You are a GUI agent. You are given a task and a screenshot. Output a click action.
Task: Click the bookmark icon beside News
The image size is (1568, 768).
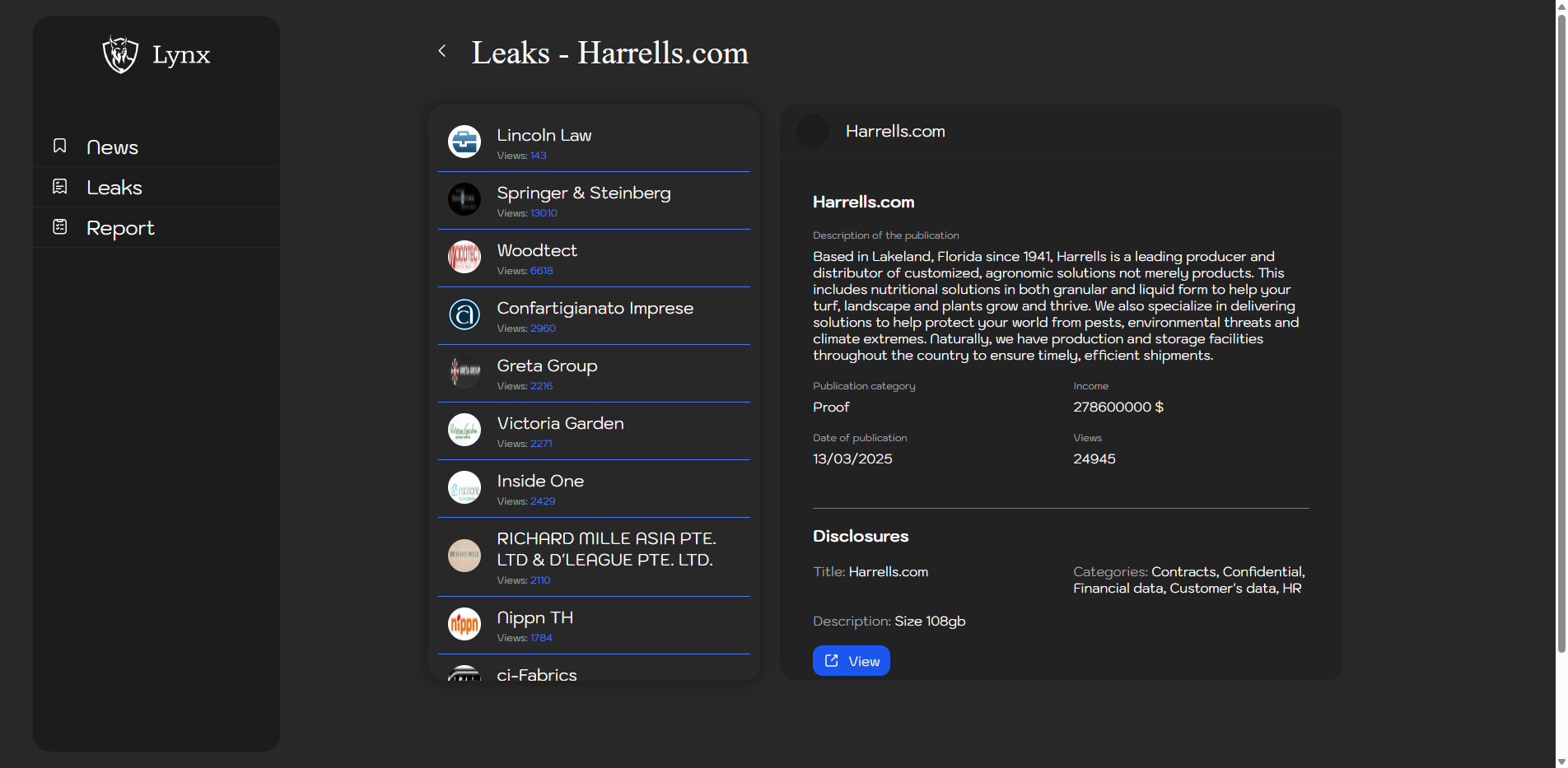(60, 147)
